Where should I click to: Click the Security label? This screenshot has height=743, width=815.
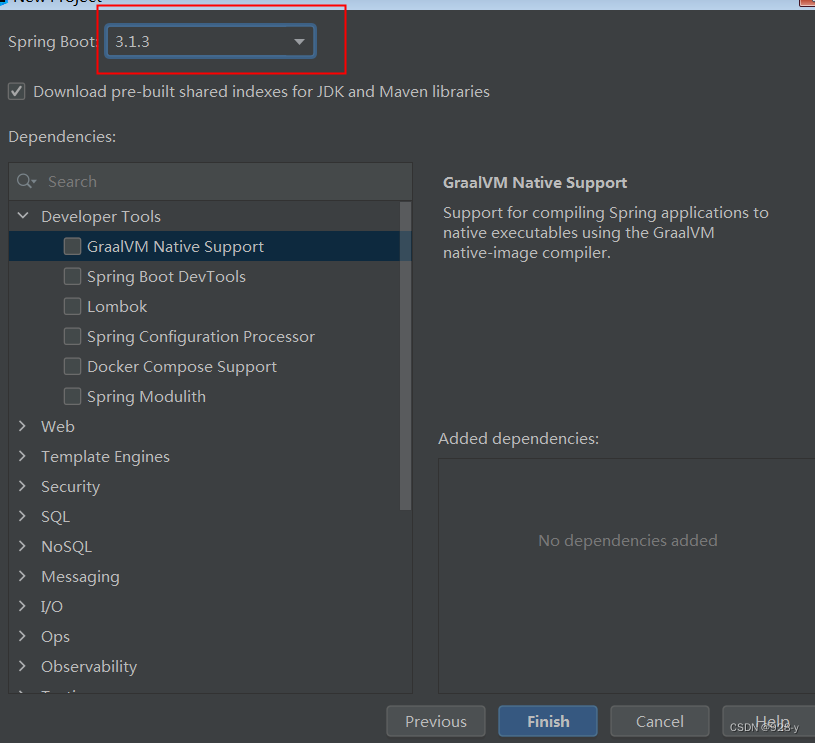[71, 487]
